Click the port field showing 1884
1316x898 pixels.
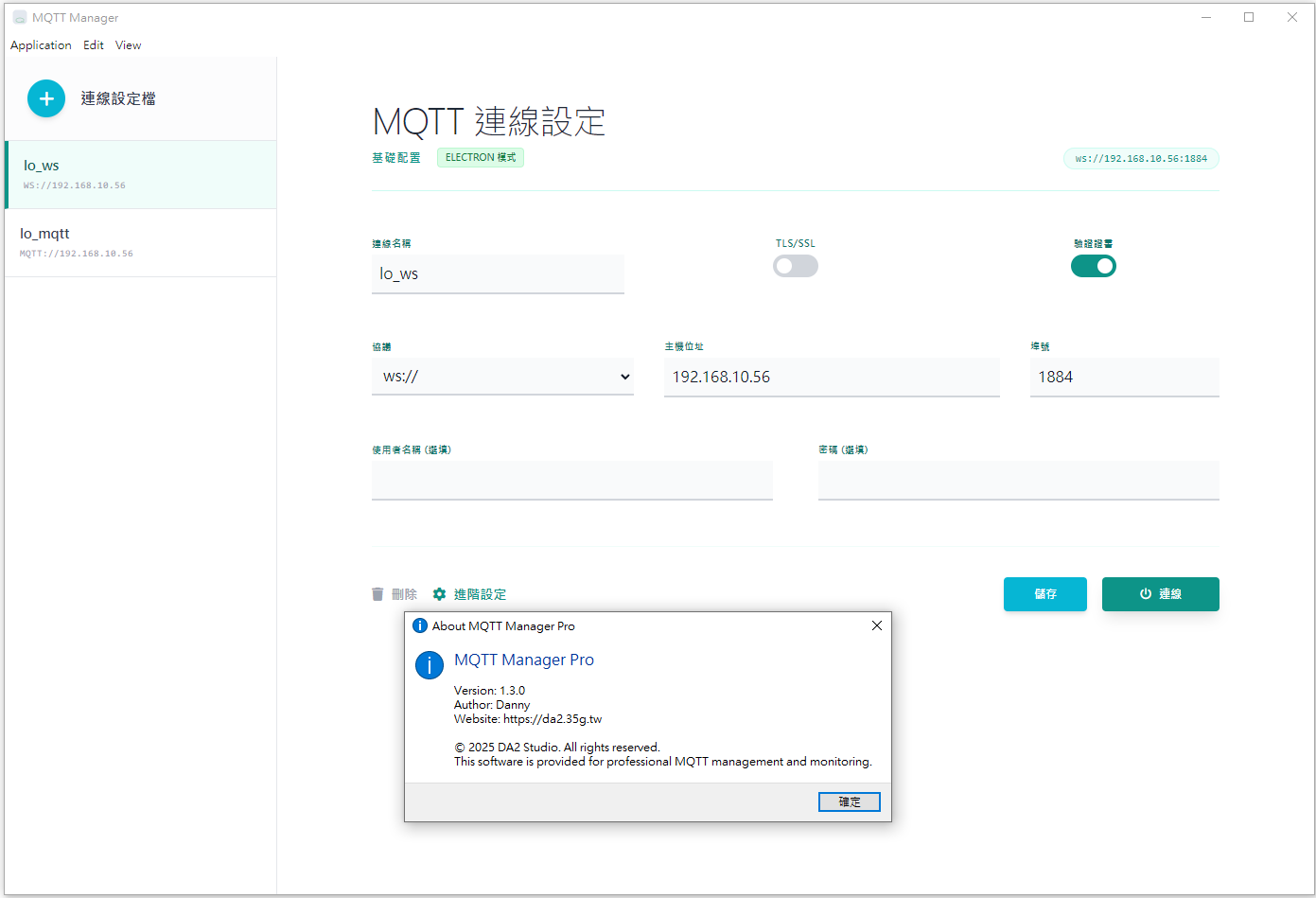click(1123, 377)
